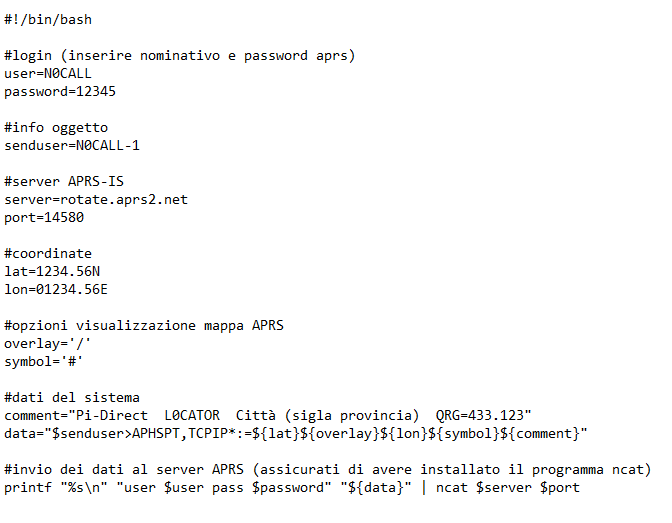Click the printf command line
This screenshot has height=523, width=672.
[292, 487]
